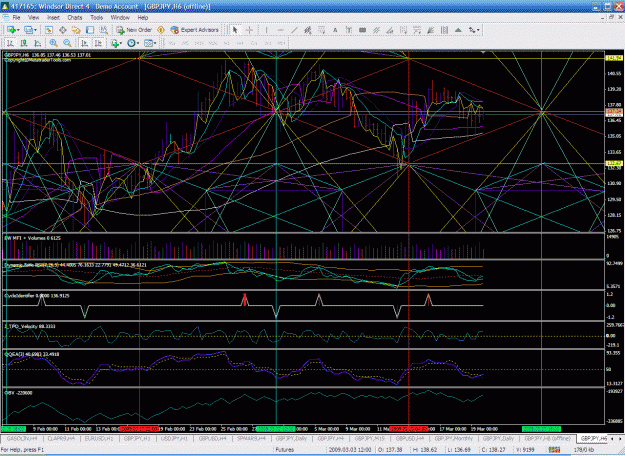The height and width of the screenshot is (456, 625).
Task: Select the Text (A) drawing tool
Action: 335,30
